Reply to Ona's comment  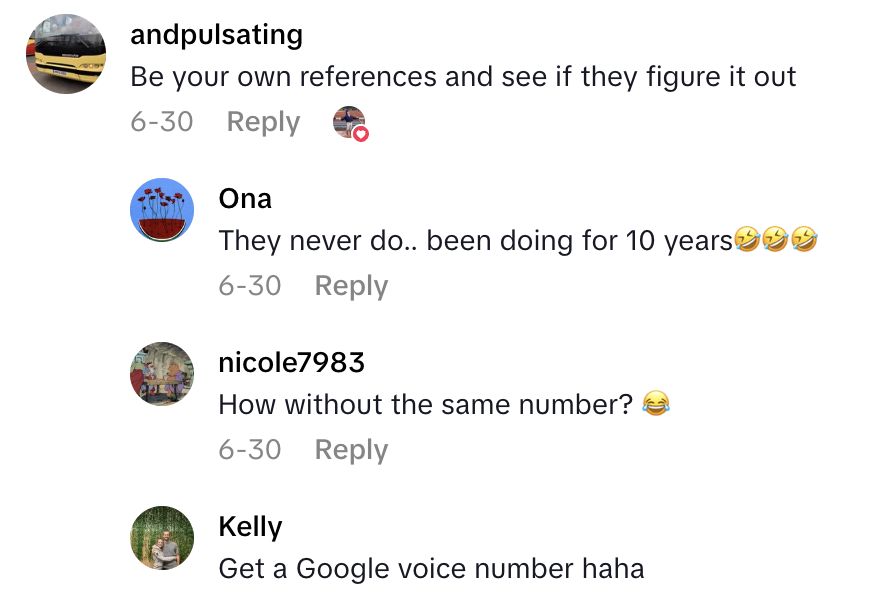pos(351,285)
